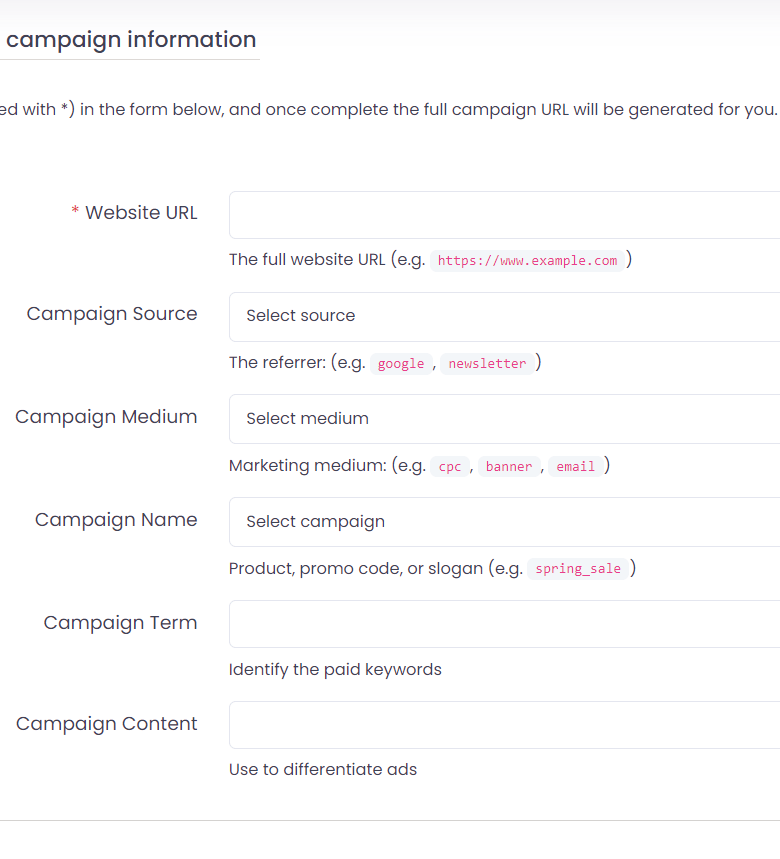Screen dimensions: 780x859
Task: Click the newsletter example tag
Action: click(x=487, y=364)
